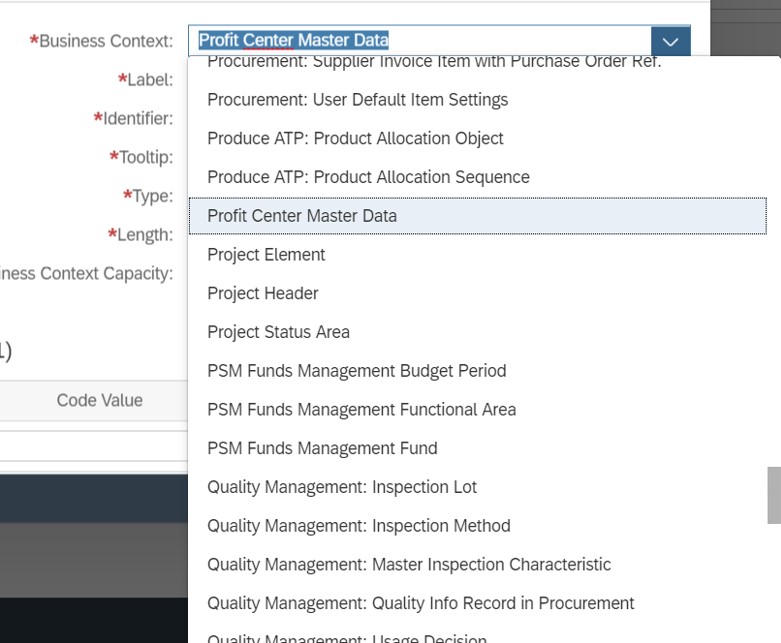Image resolution: width=781 pixels, height=643 pixels.
Task: Open the Business Context dropdown arrow
Action: pos(670,41)
